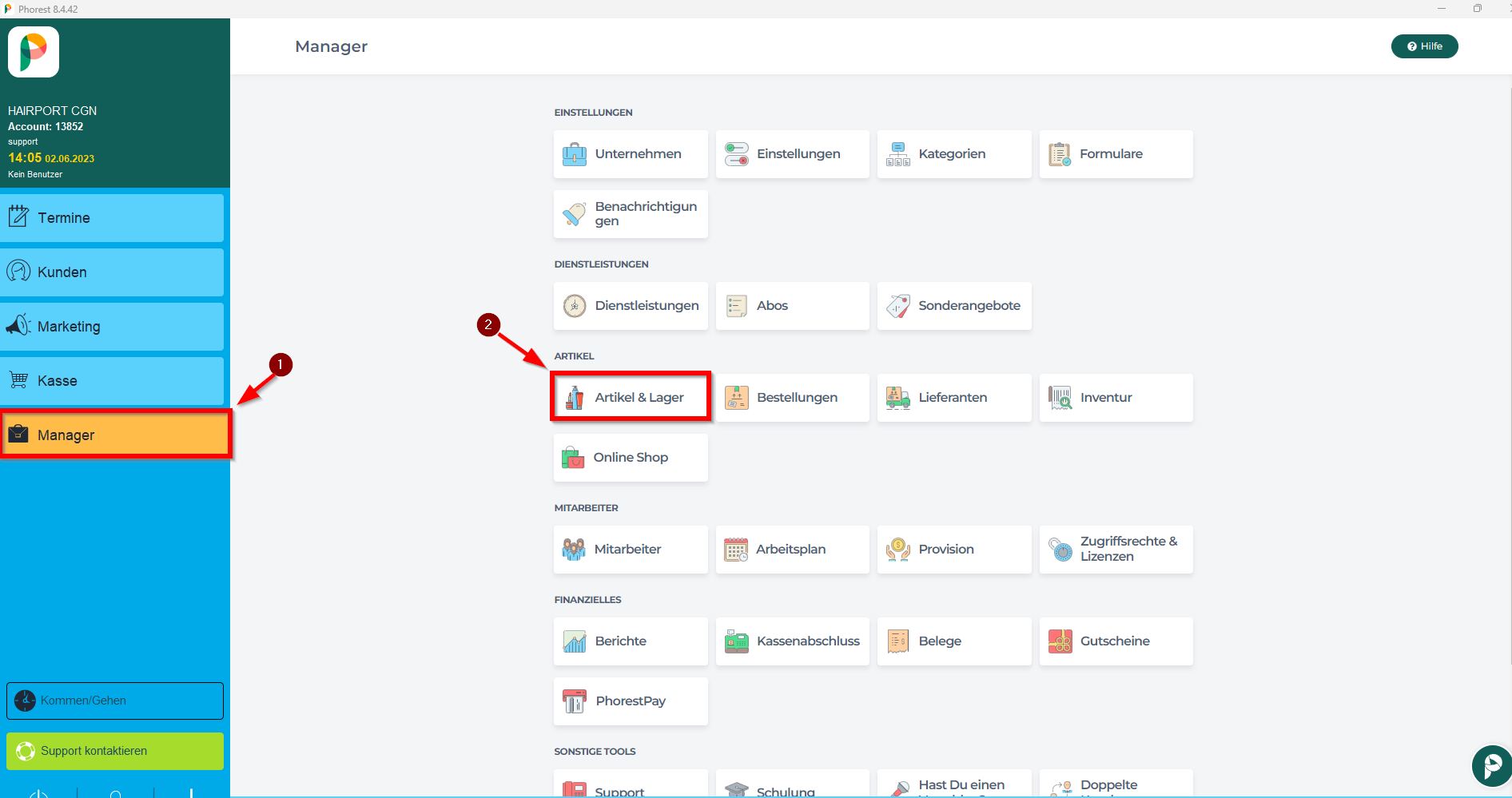Click the Kunden head icon
Image resolution: width=1512 pixels, height=798 pixels.
pos(18,271)
